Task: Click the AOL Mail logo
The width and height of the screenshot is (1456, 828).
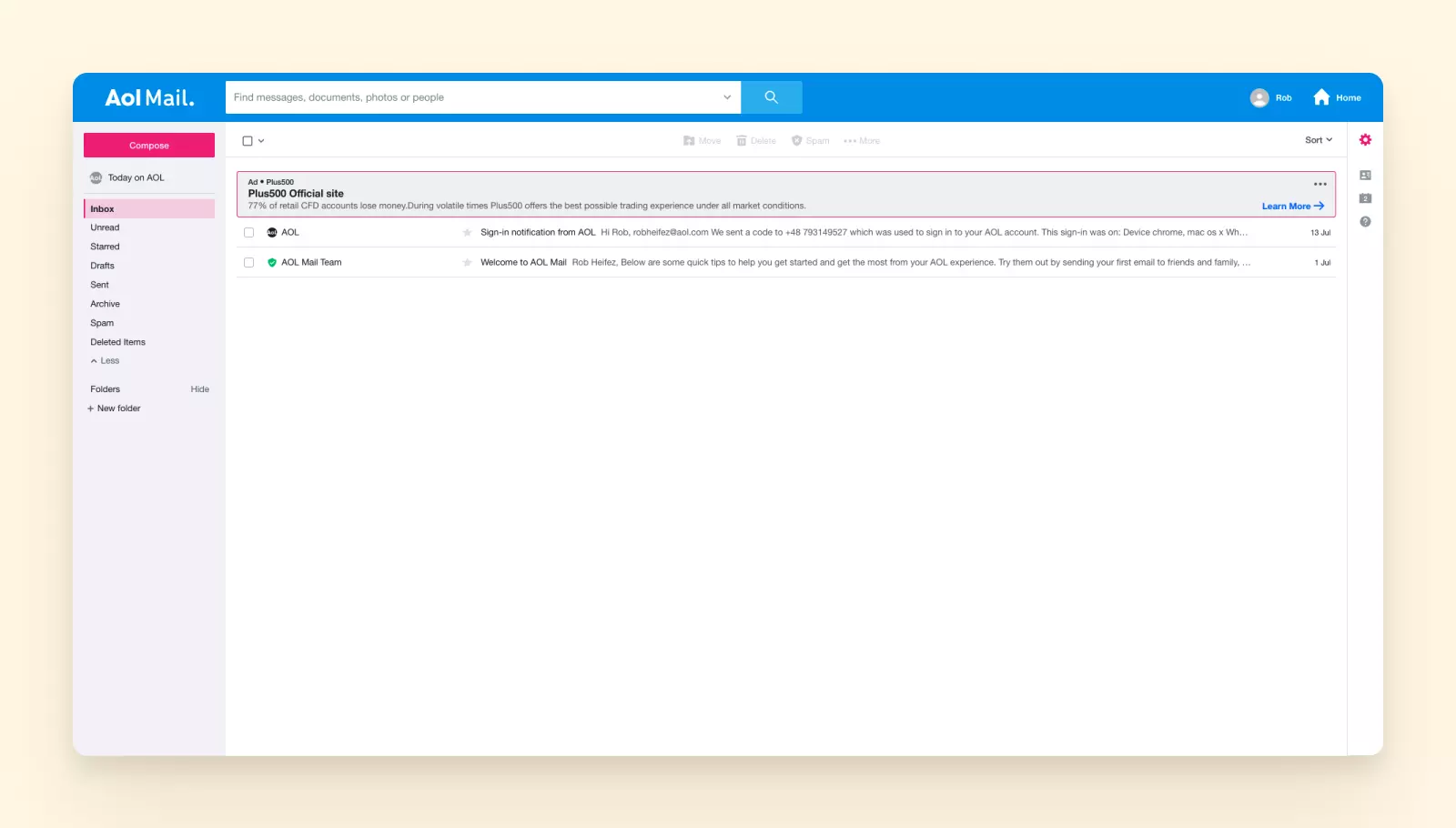Action: pos(149,97)
